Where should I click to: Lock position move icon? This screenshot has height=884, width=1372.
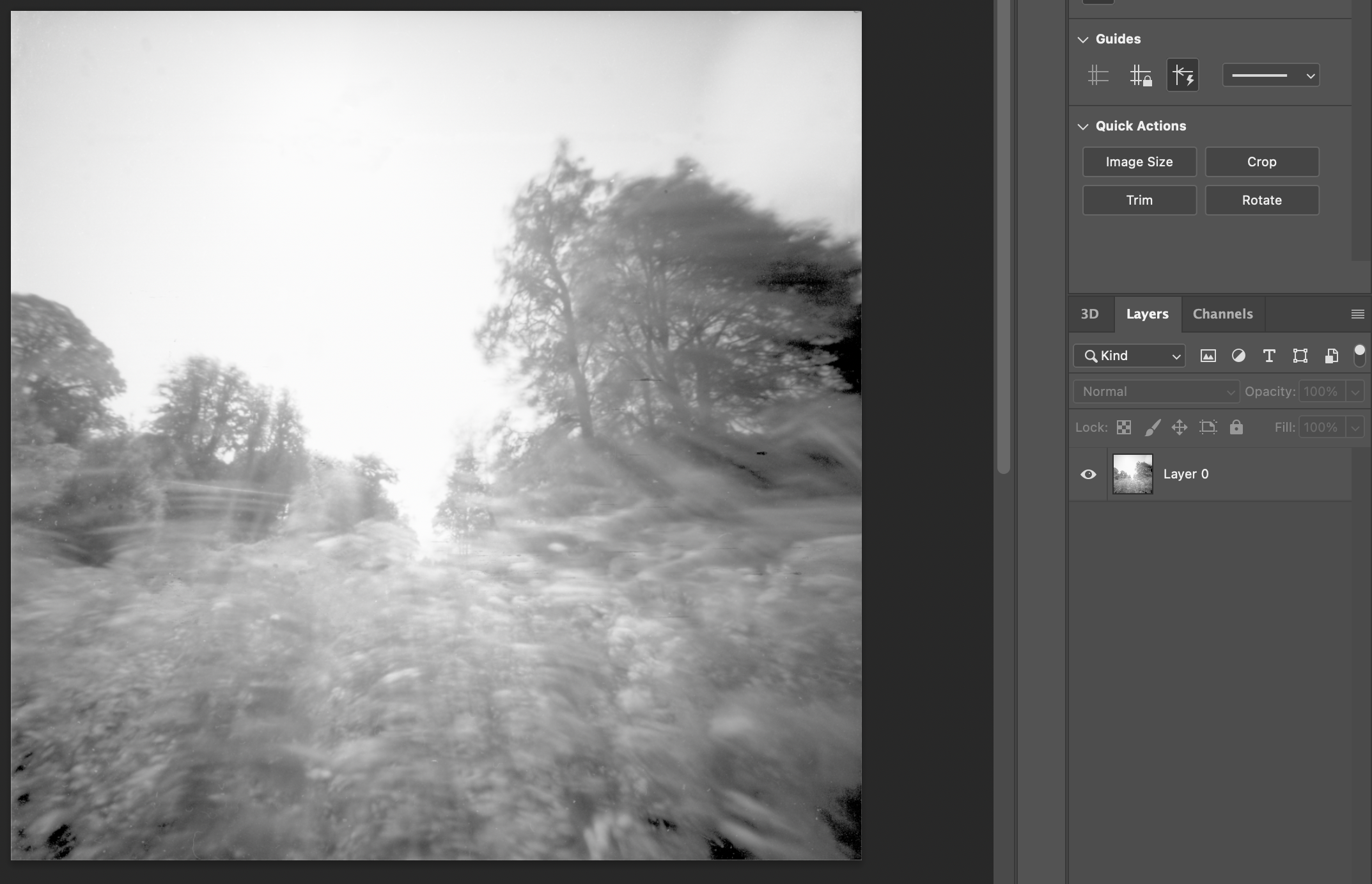tap(1180, 427)
